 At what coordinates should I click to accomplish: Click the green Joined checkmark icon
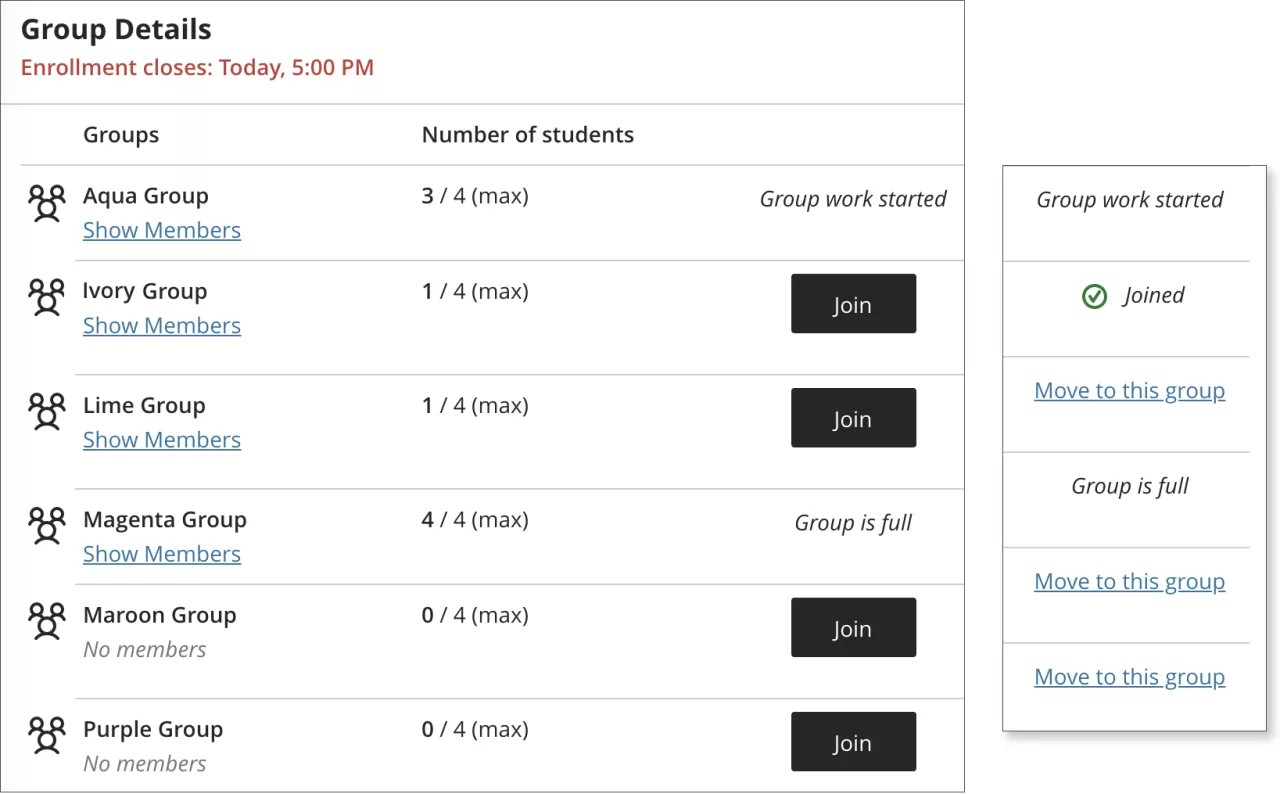1094,296
